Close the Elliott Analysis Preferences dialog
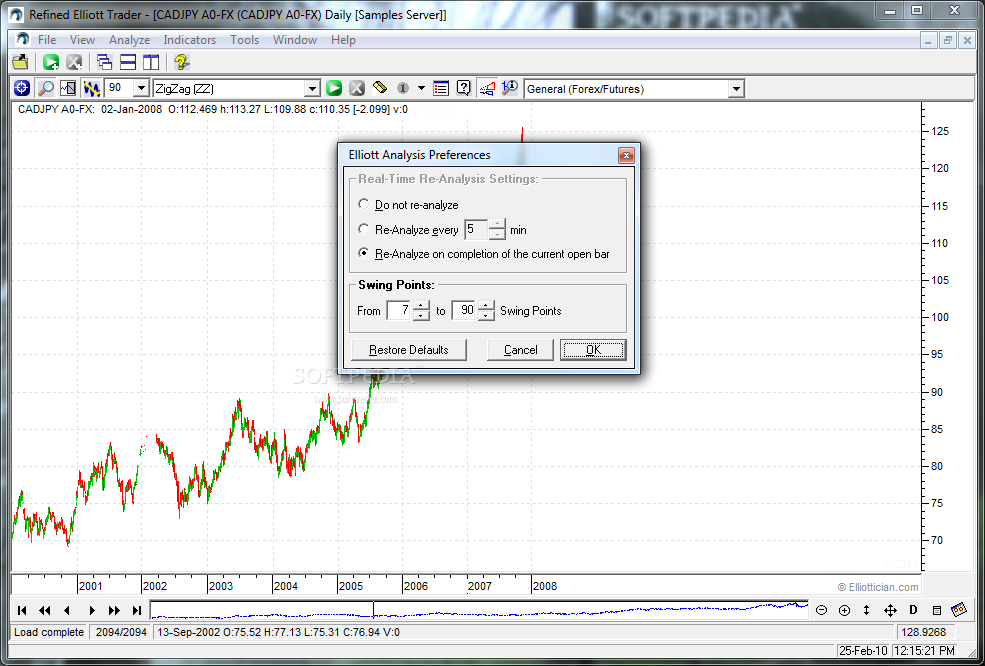 point(626,155)
